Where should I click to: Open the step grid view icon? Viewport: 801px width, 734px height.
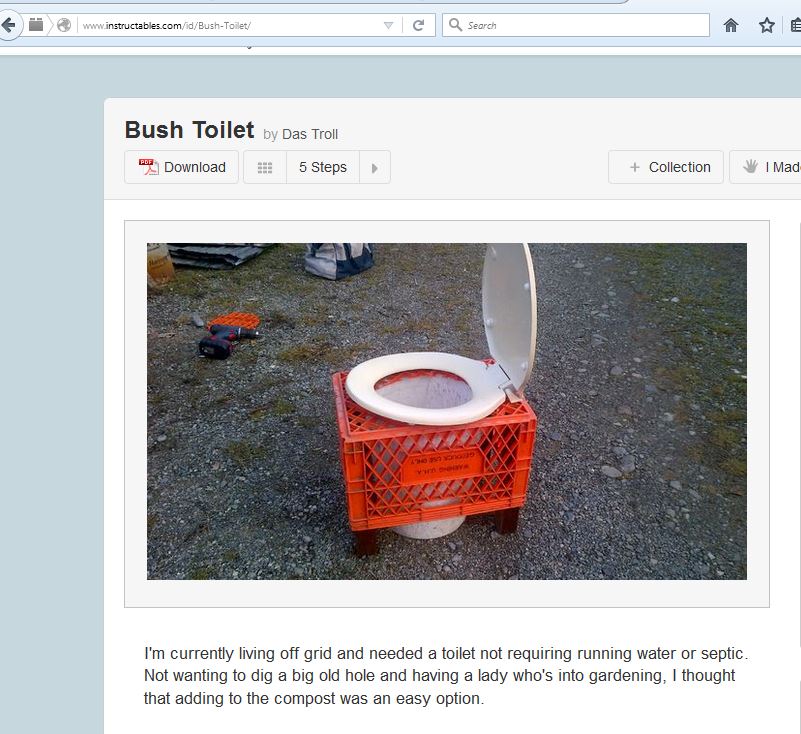pyautogui.click(x=265, y=168)
